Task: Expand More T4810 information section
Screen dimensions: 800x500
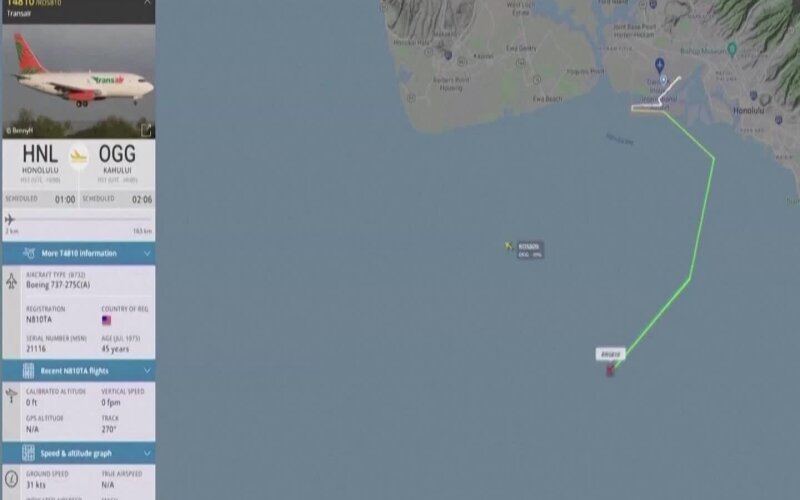Action: 79,253
